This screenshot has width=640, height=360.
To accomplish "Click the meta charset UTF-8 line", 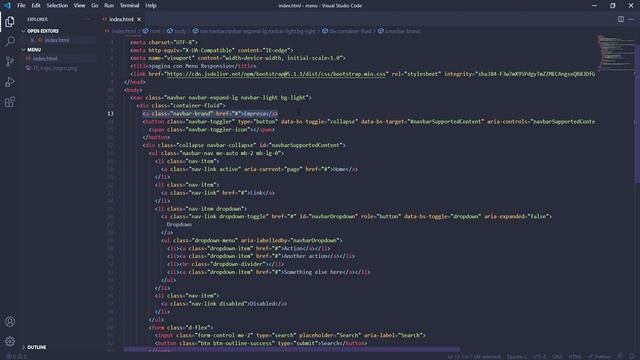I will point(164,42).
